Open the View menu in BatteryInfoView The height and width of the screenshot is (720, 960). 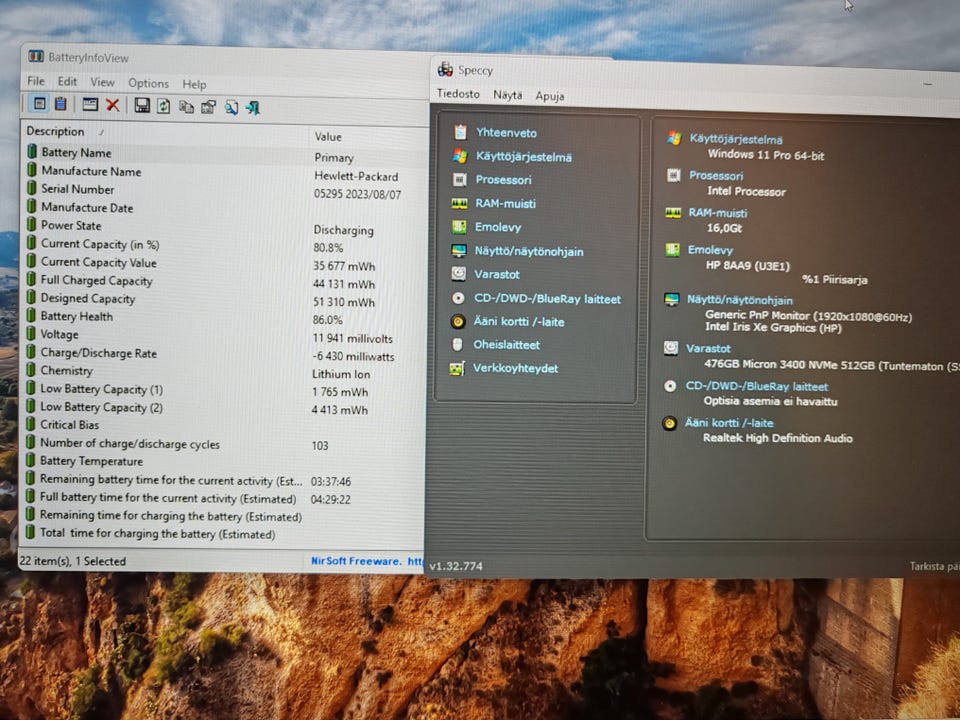102,83
